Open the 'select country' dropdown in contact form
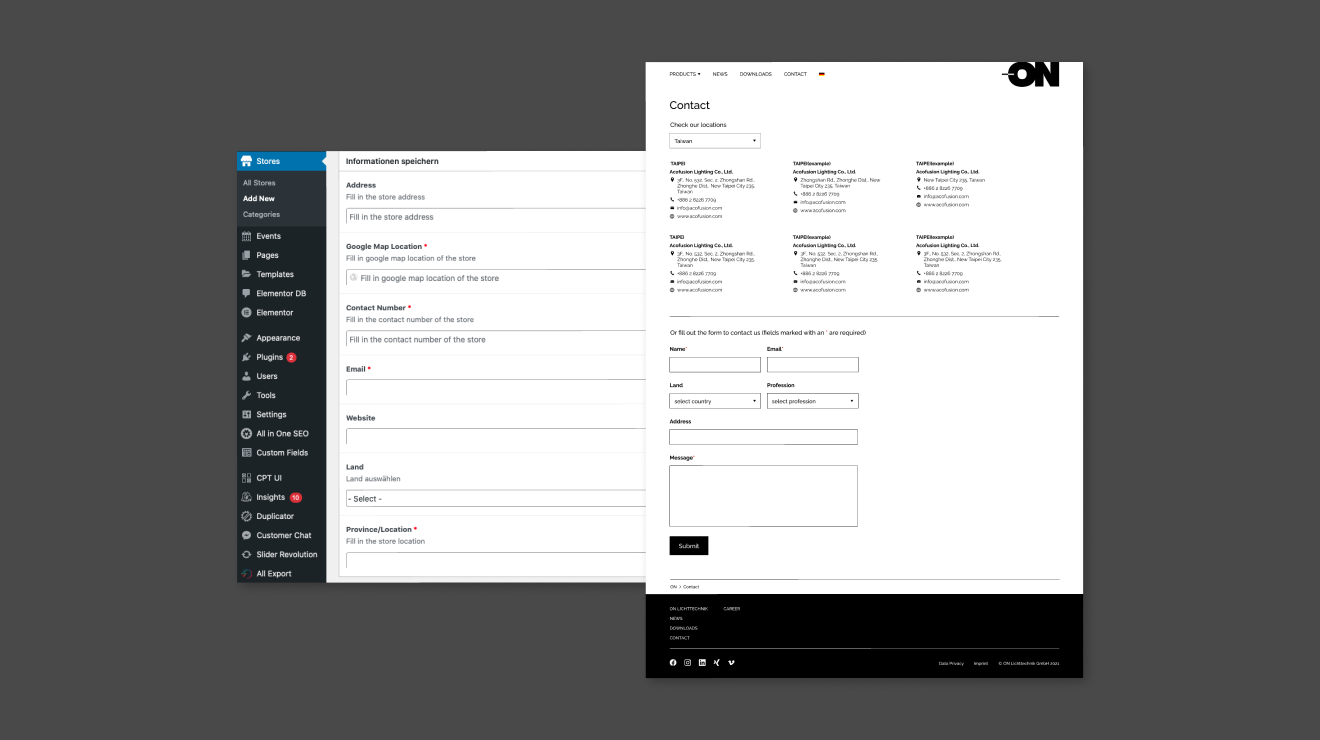 (715, 401)
